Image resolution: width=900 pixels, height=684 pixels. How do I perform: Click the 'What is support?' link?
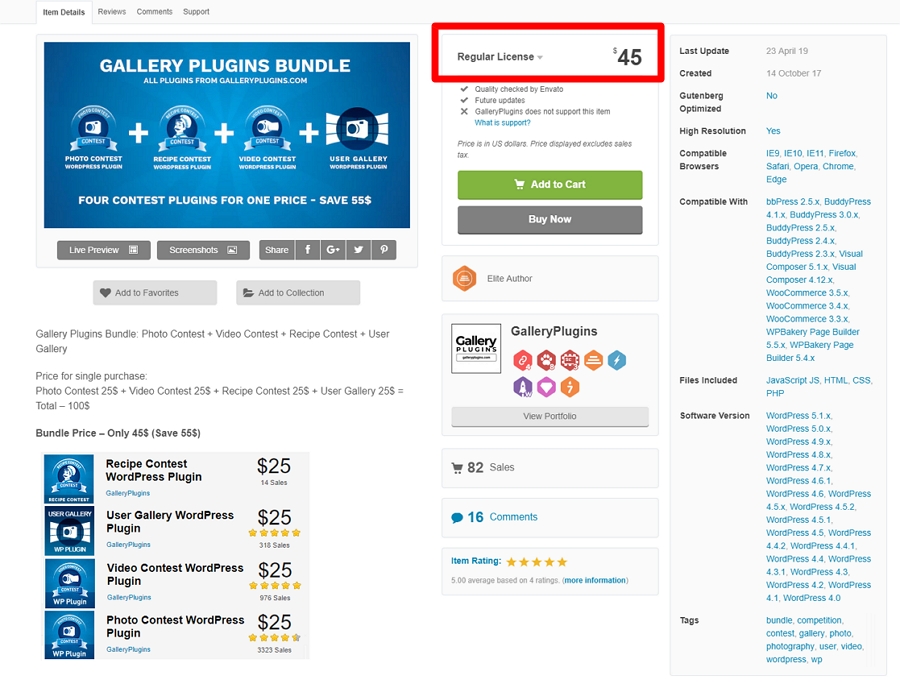tap(503, 123)
